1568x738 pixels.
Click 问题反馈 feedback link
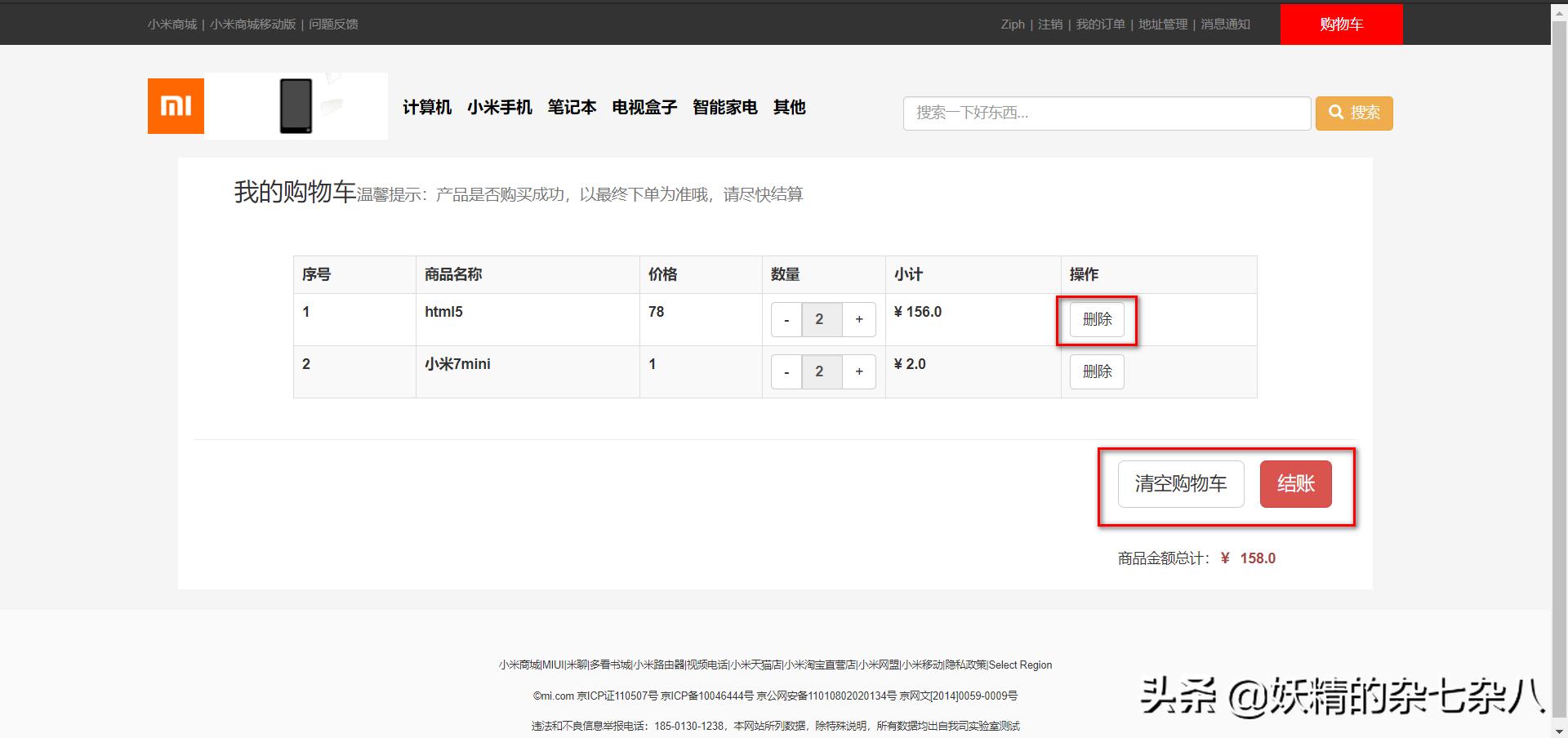[x=333, y=24]
